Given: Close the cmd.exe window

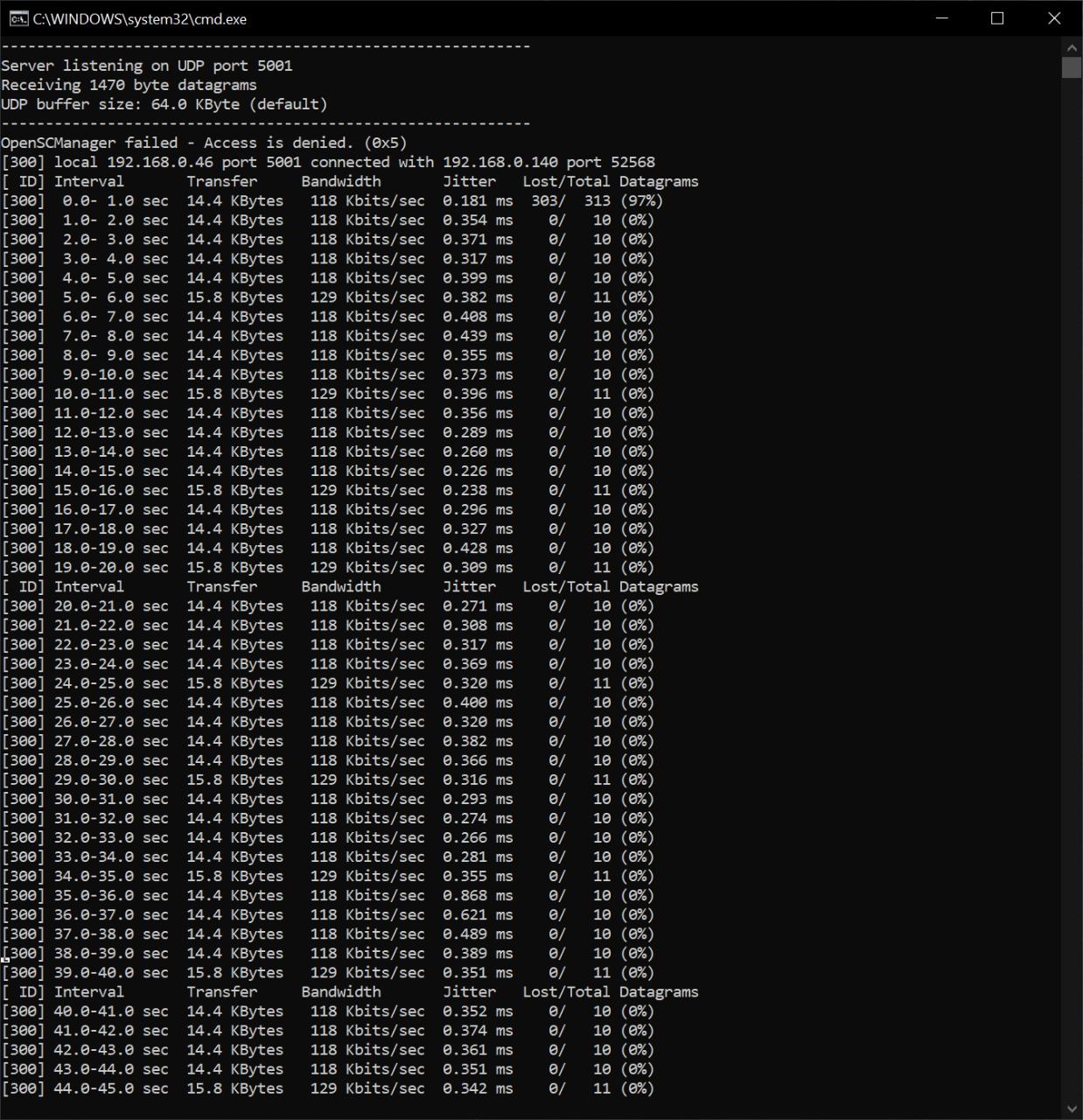Looking at the screenshot, I should (1054, 18).
